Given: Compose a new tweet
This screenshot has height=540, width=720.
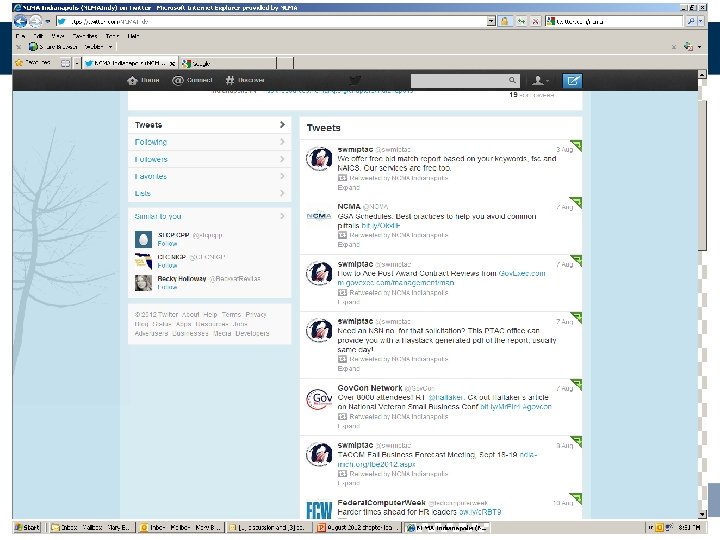Looking at the screenshot, I should [572, 81].
